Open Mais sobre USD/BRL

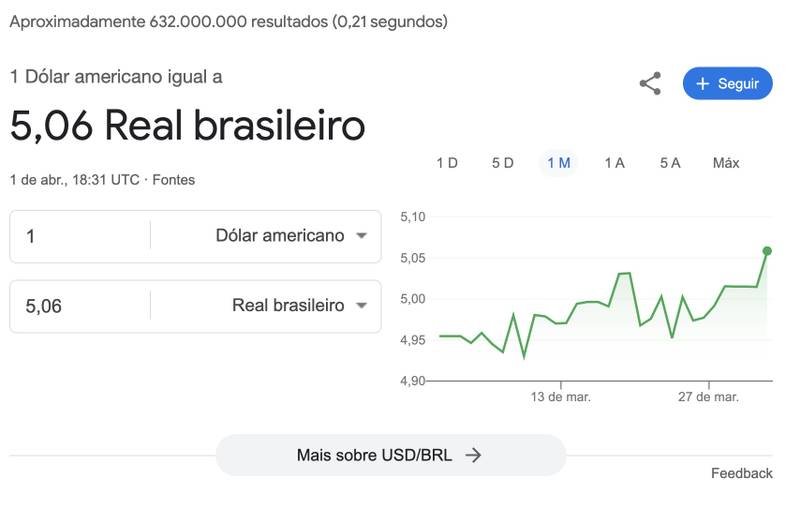pos(390,455)
